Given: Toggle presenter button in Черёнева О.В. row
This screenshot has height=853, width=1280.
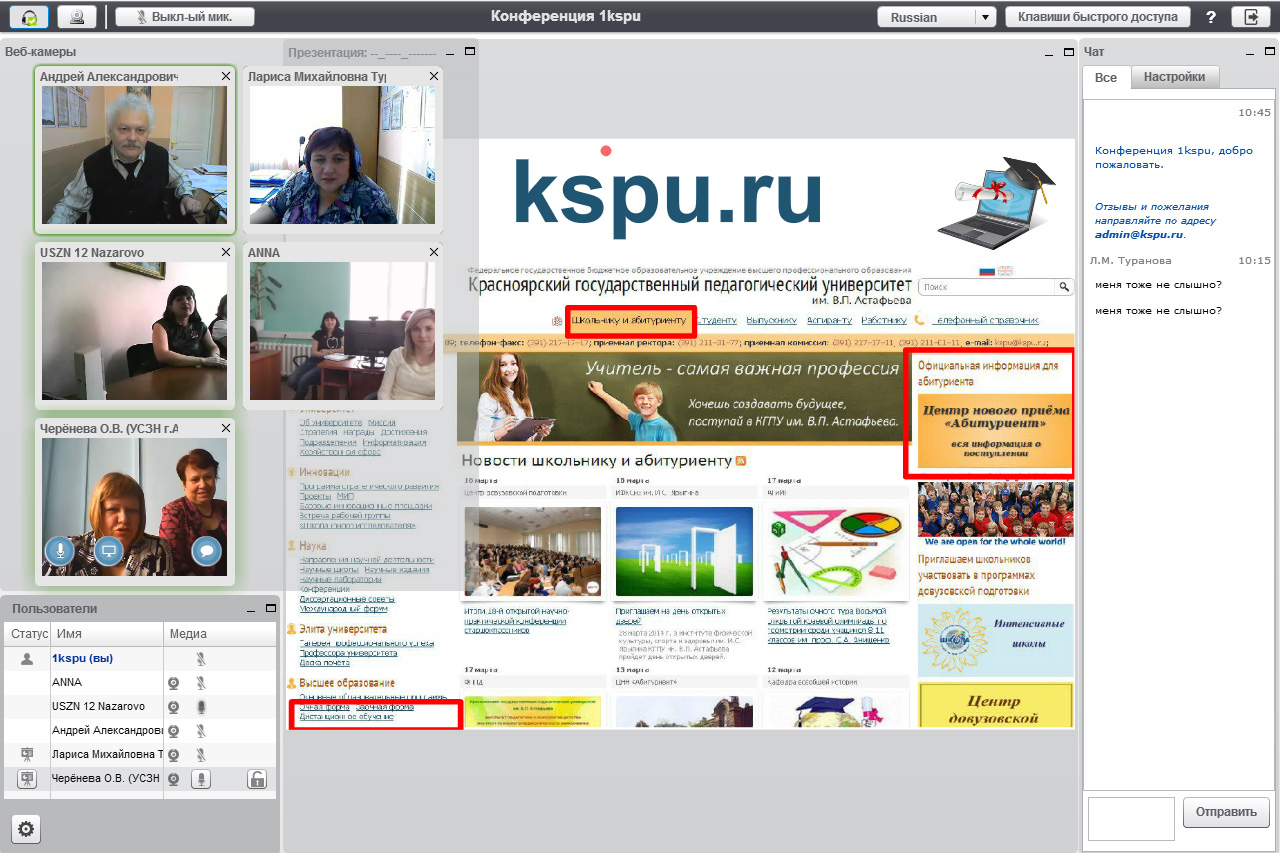Looking at the screenshot, I should (27, 780).
